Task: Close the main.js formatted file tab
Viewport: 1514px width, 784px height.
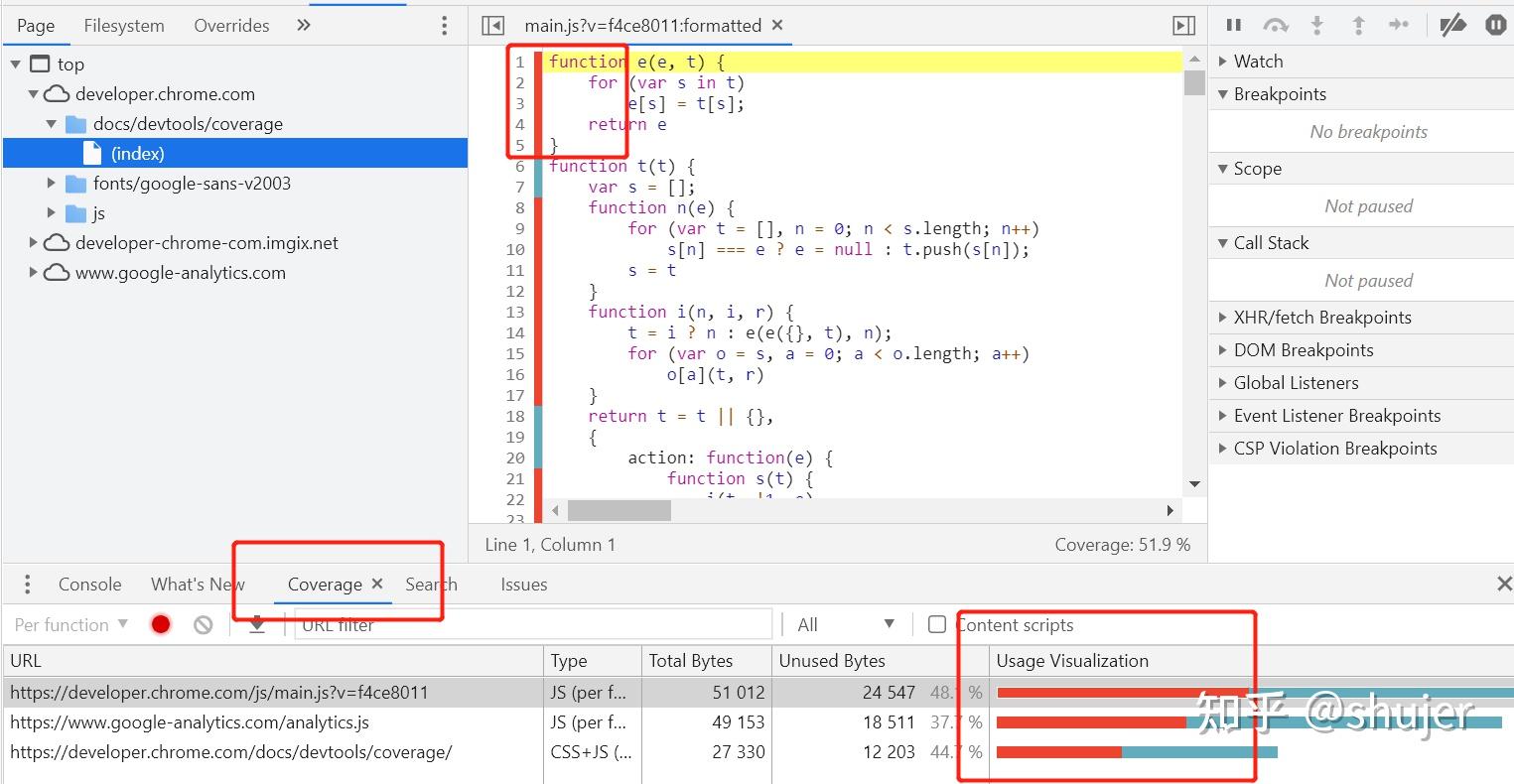Action: 777,26
